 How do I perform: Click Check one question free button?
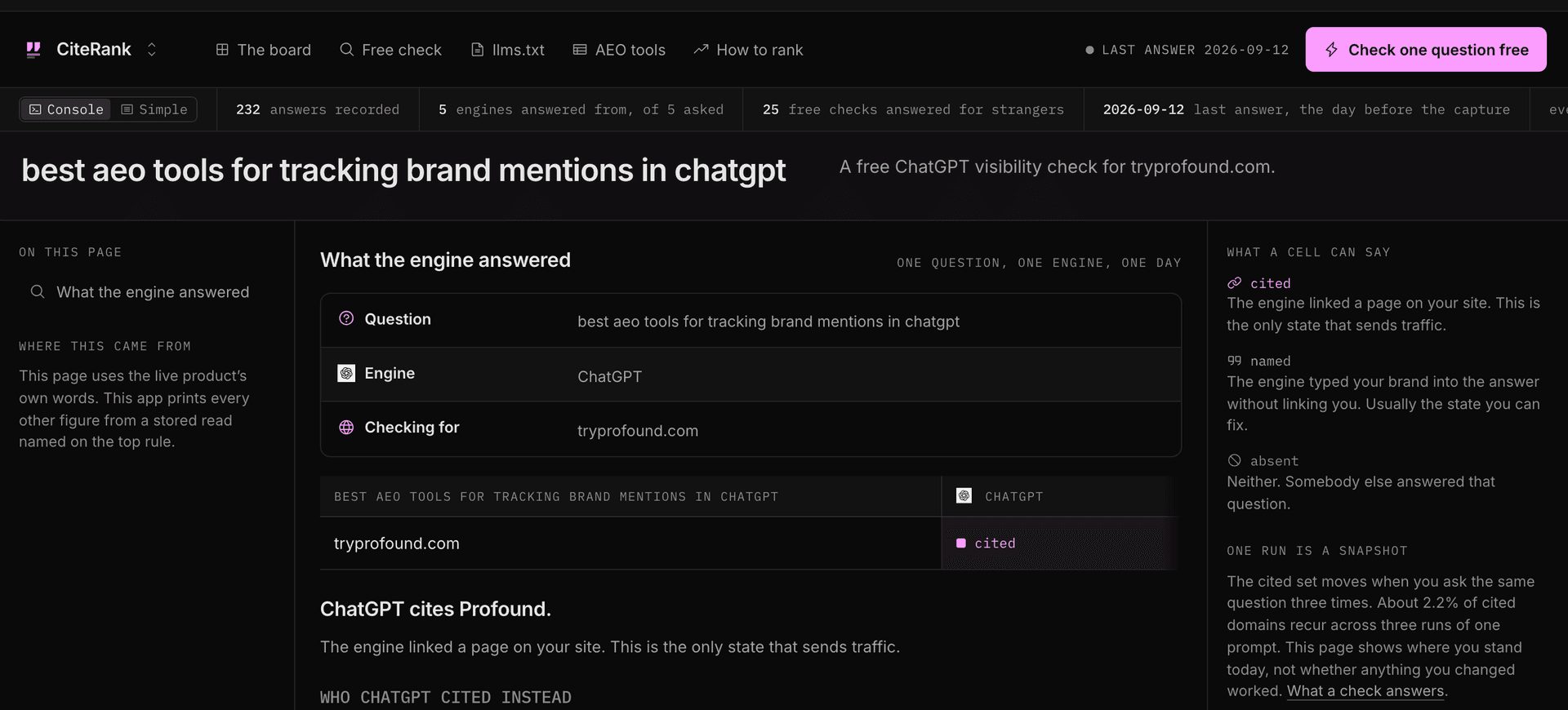tap(1426, 50)
